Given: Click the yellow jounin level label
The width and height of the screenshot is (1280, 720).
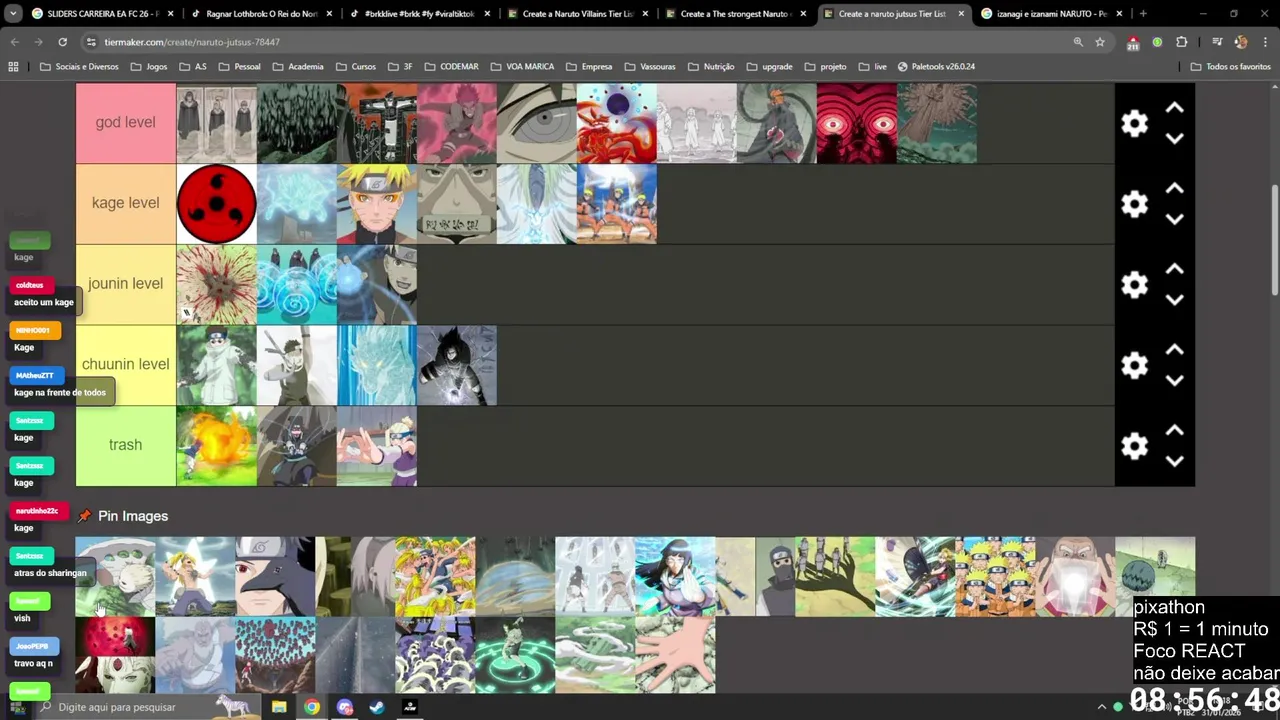Looking at the screenshot, I should 125,284.
